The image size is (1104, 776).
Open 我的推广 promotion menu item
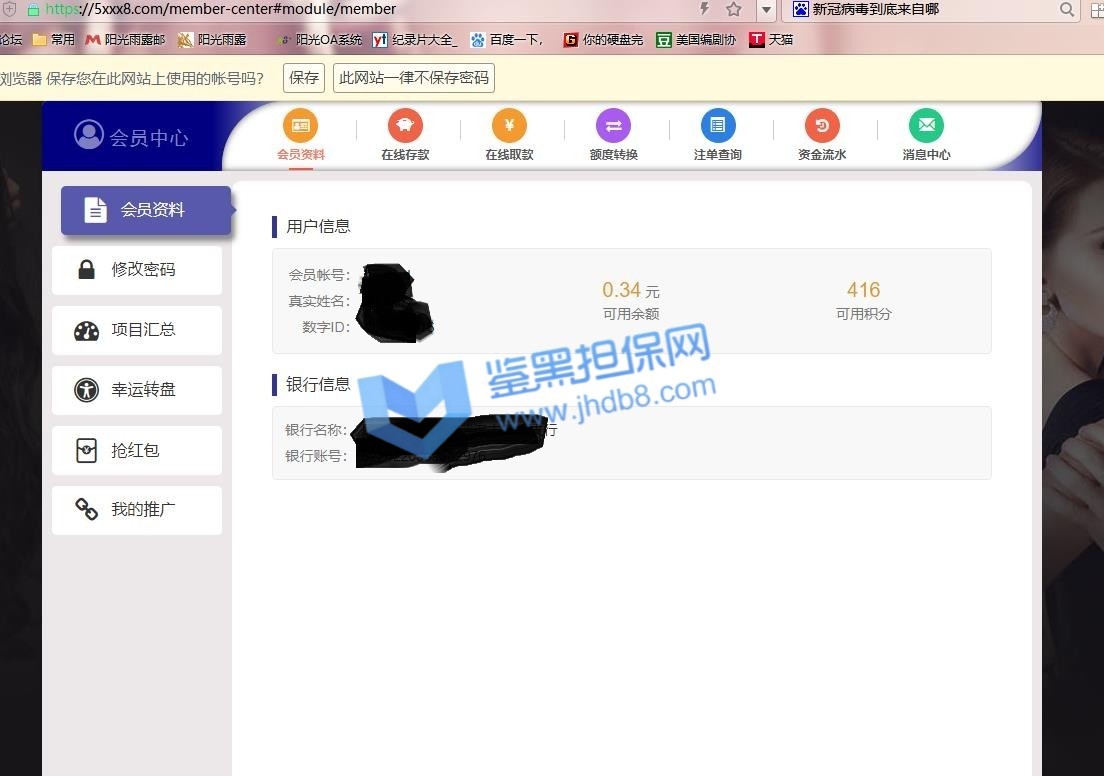coord(137,510)
